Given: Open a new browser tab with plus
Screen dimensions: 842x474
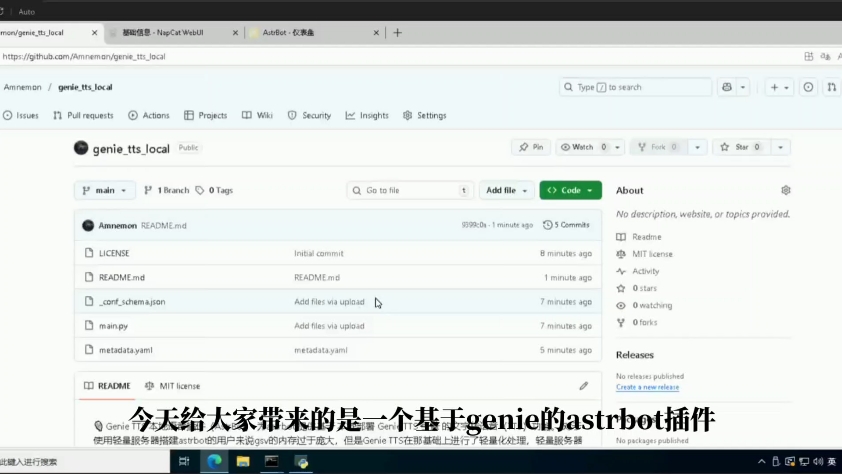Looking at the screenshot, I should [x=397, y=33].
